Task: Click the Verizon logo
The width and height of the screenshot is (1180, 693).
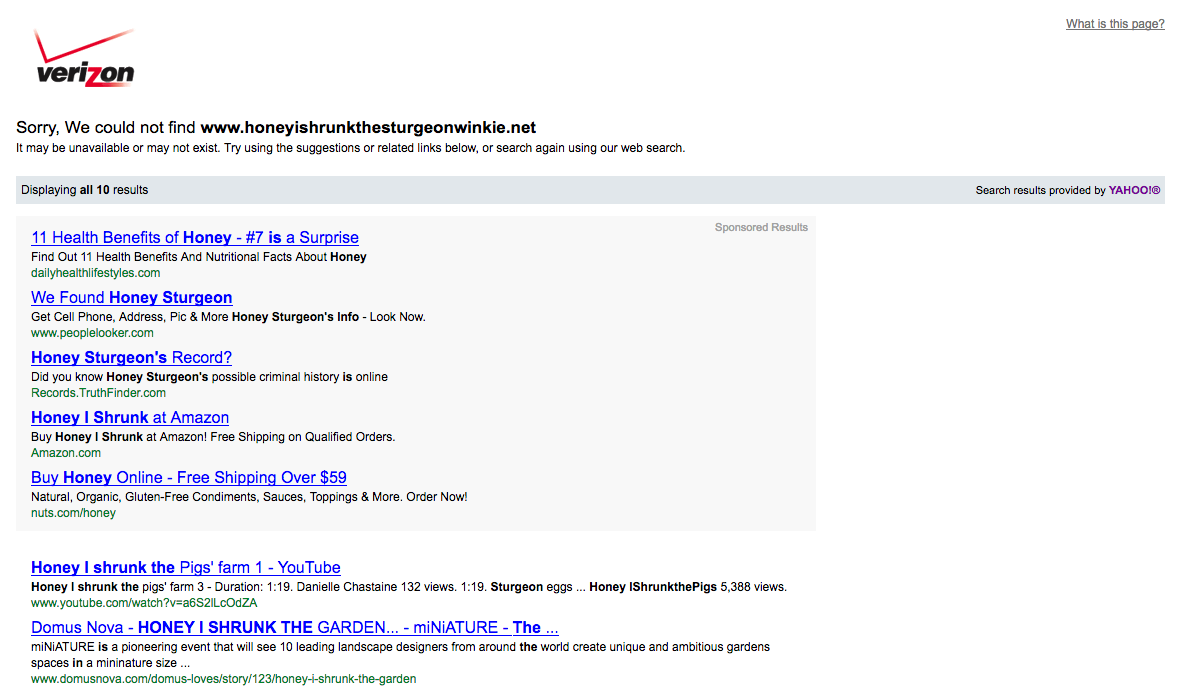Action: coord(85,58)
